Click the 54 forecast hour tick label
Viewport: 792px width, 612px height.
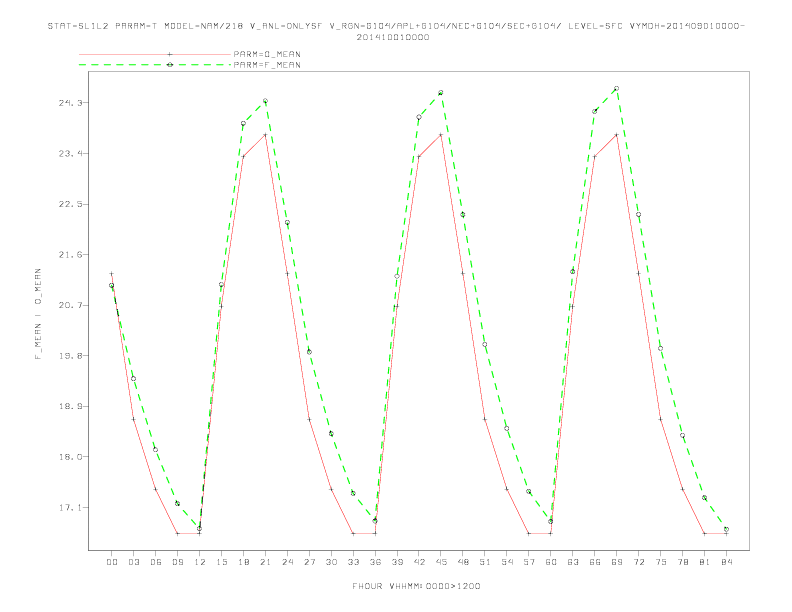point(507,562)
